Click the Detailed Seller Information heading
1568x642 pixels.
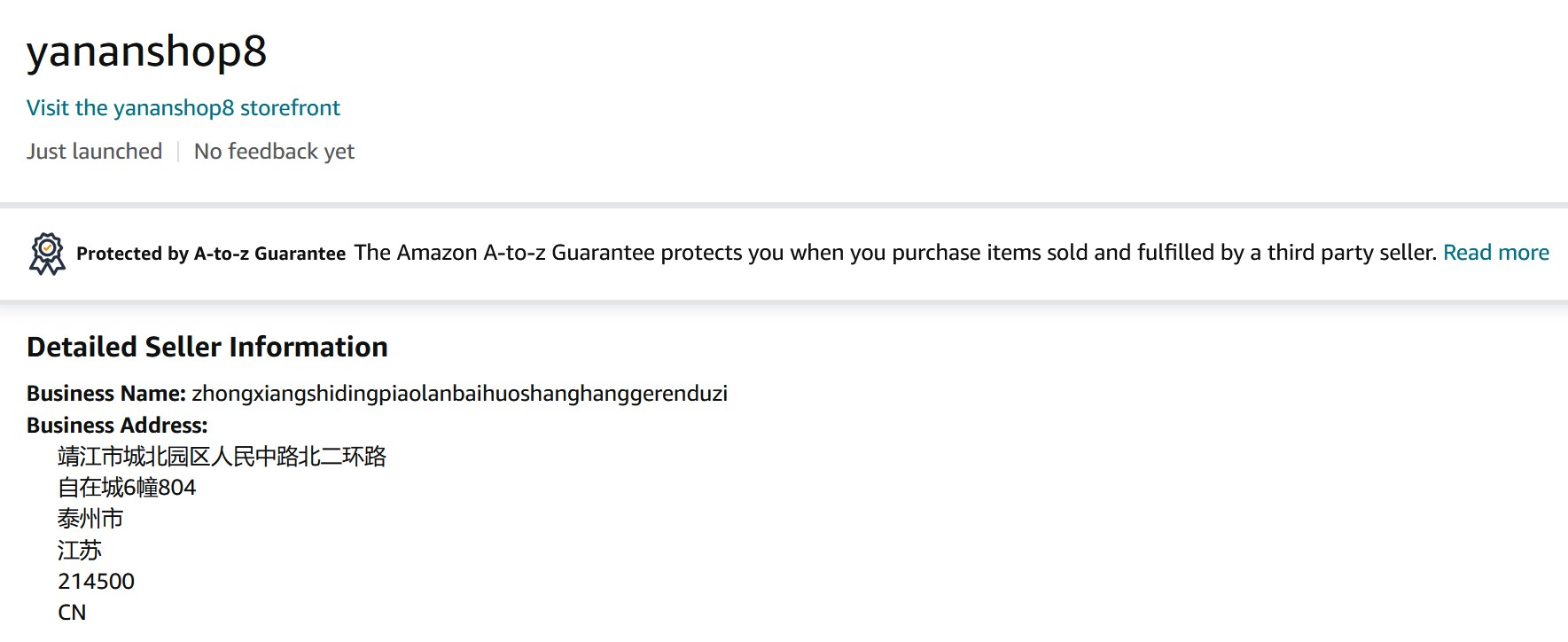pyautogui.click(x=207, y=347)
